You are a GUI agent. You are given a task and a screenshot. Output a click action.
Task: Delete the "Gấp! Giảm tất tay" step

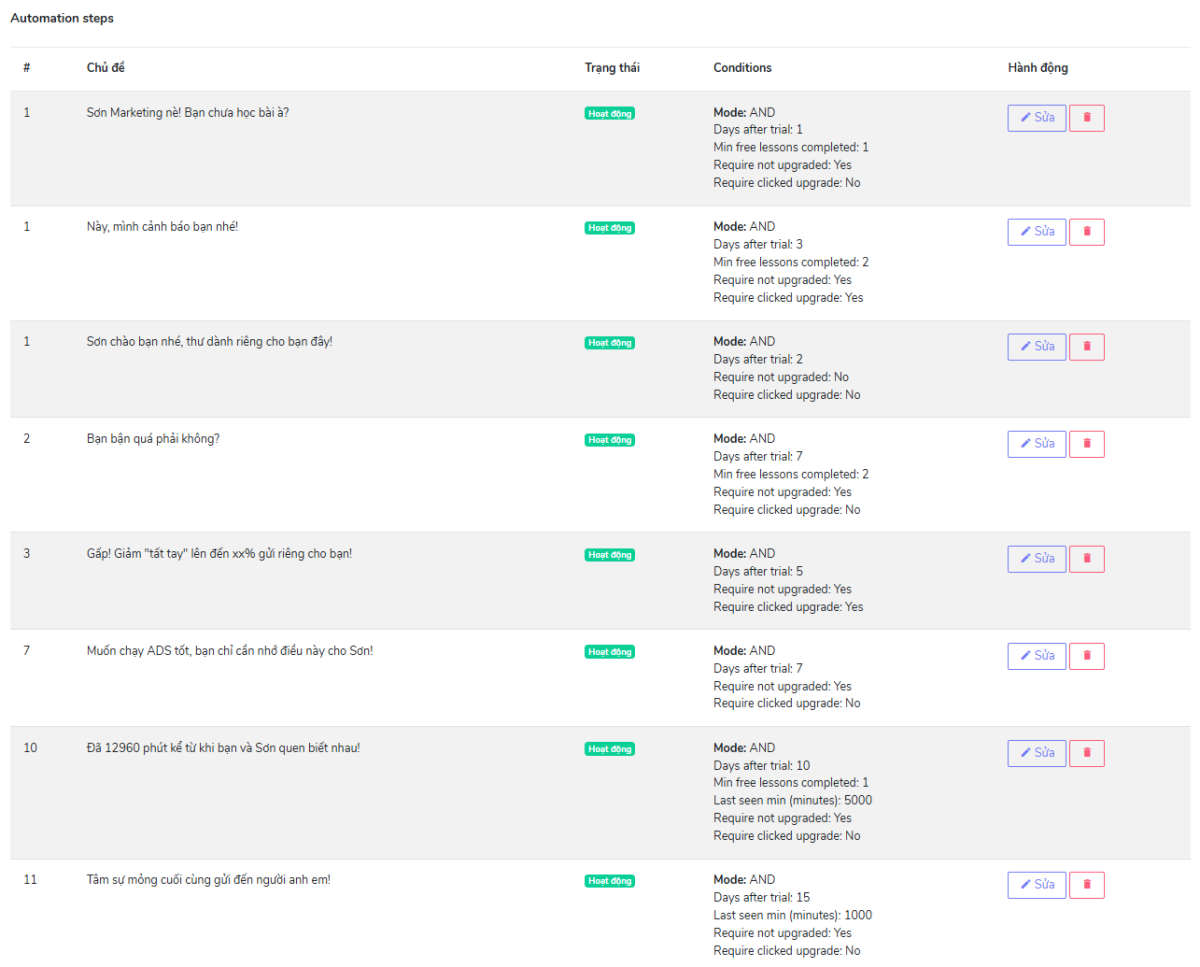click(x=1087, y=559)
